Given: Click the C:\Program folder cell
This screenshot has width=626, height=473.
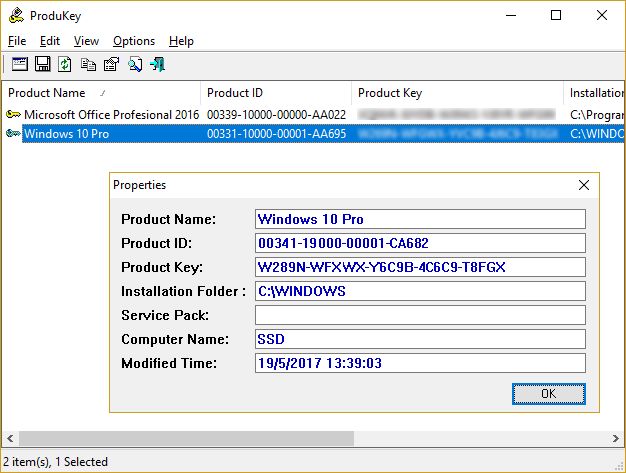Looking at the screenshot, I should [596, 115].
